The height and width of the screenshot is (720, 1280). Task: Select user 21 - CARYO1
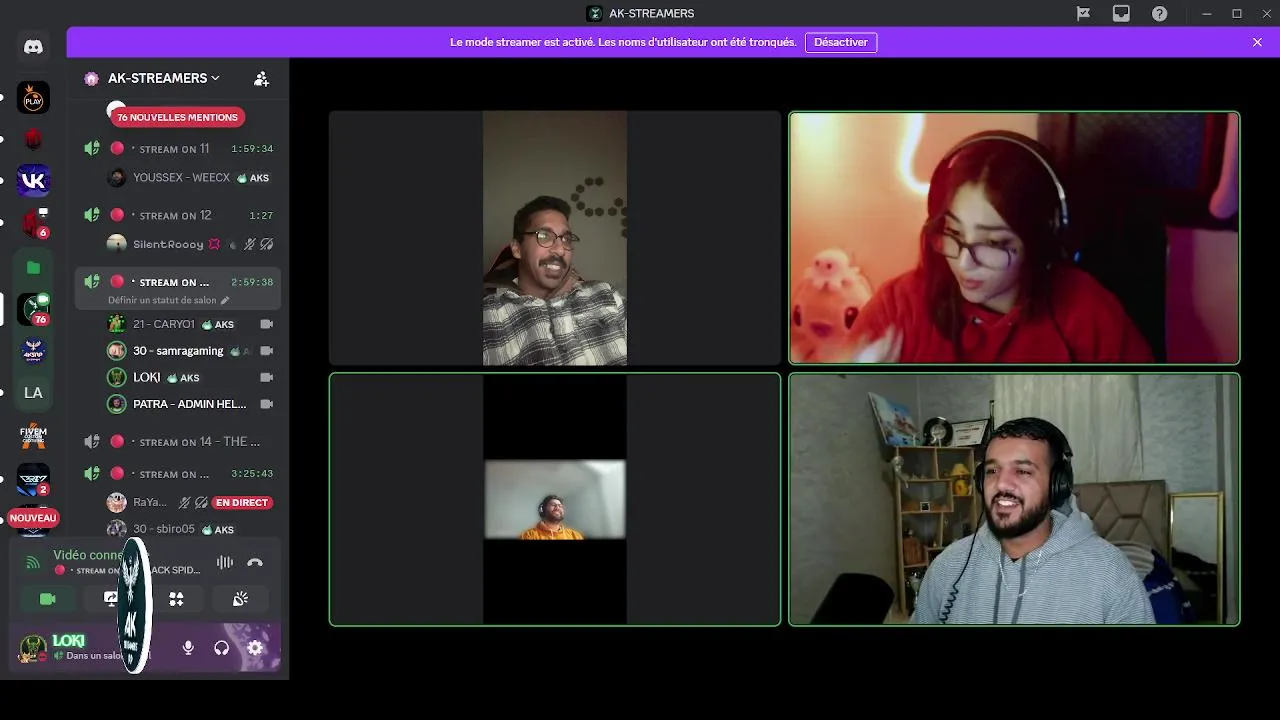click(189, 324)
